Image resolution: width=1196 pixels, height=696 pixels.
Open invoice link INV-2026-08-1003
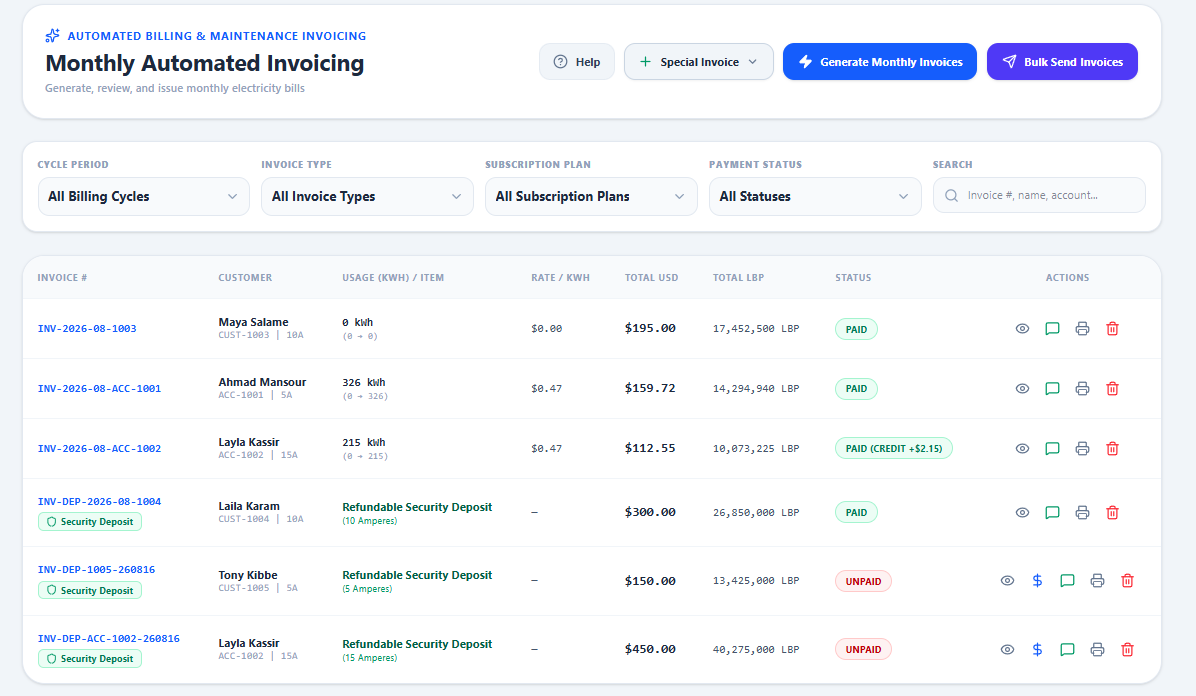point(87,329)
